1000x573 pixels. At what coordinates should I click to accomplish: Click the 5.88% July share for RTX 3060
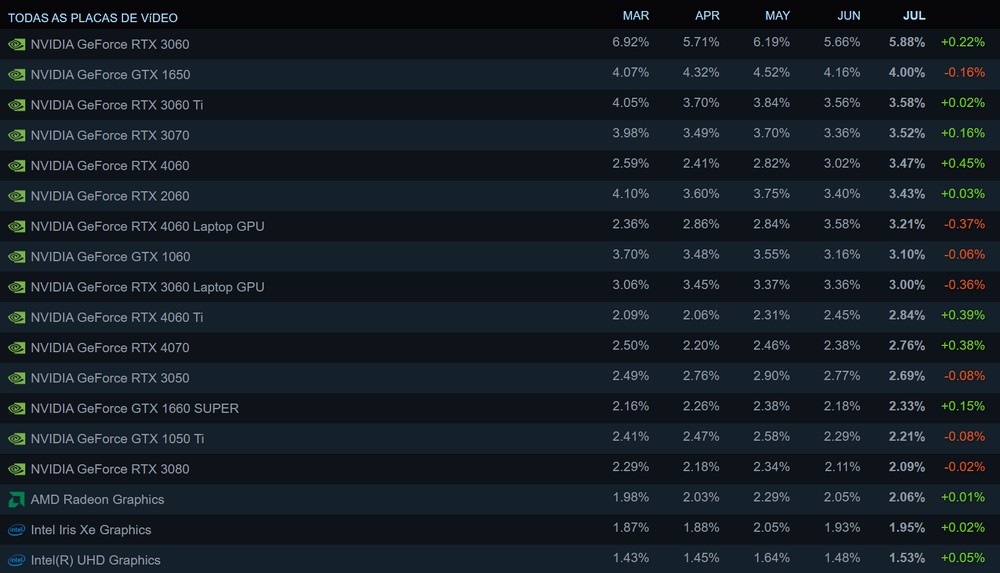(x=907, y=44)
